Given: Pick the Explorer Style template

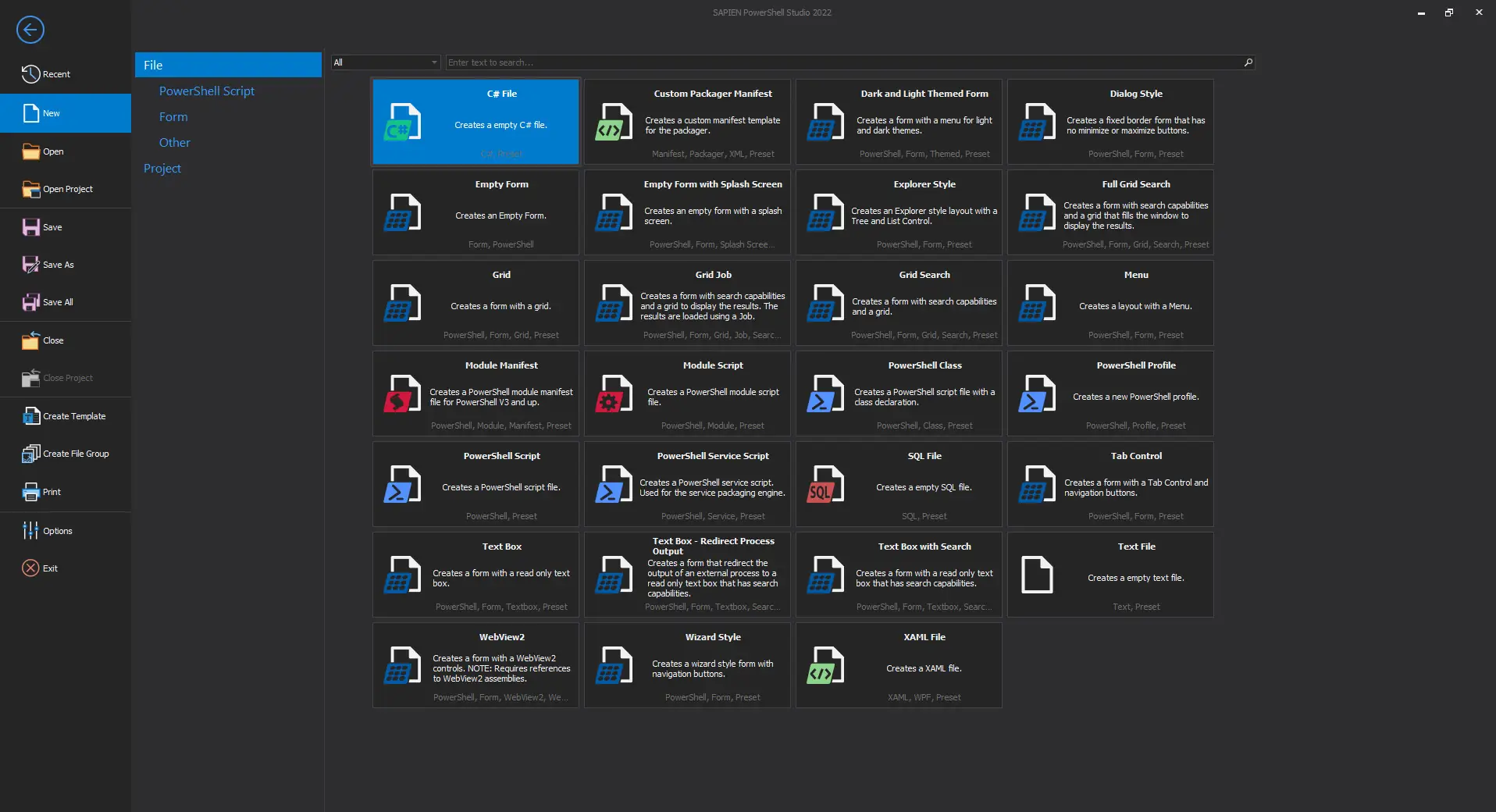Looking at the screenshot, I should tap(898, 212).
